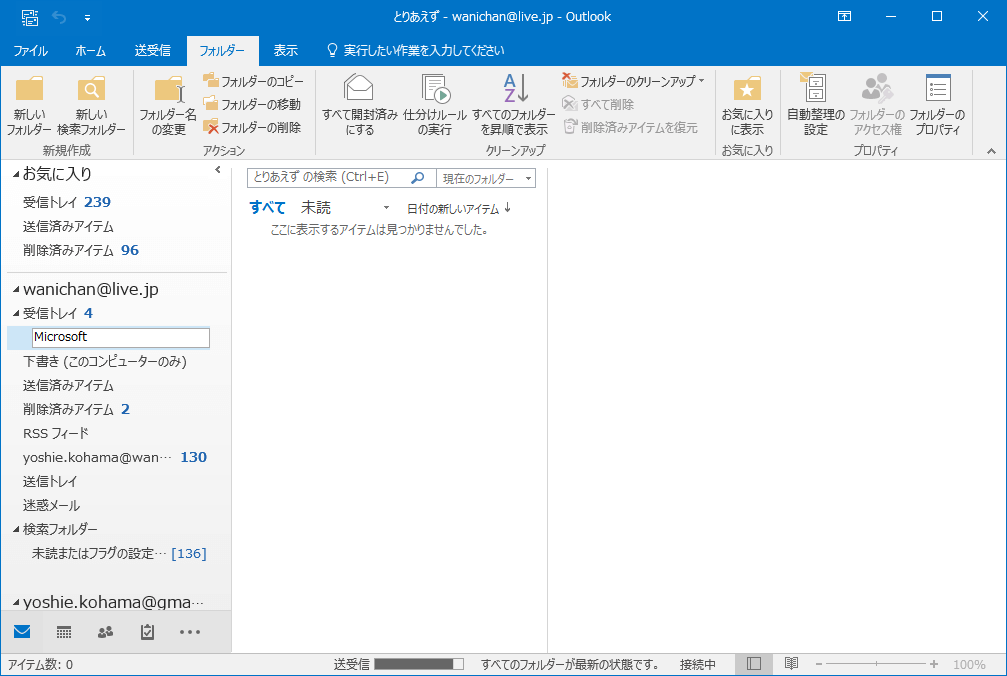Click the 送受信 progress bar
This screenshot has height=676, width=1007.
tap(419, 664)
